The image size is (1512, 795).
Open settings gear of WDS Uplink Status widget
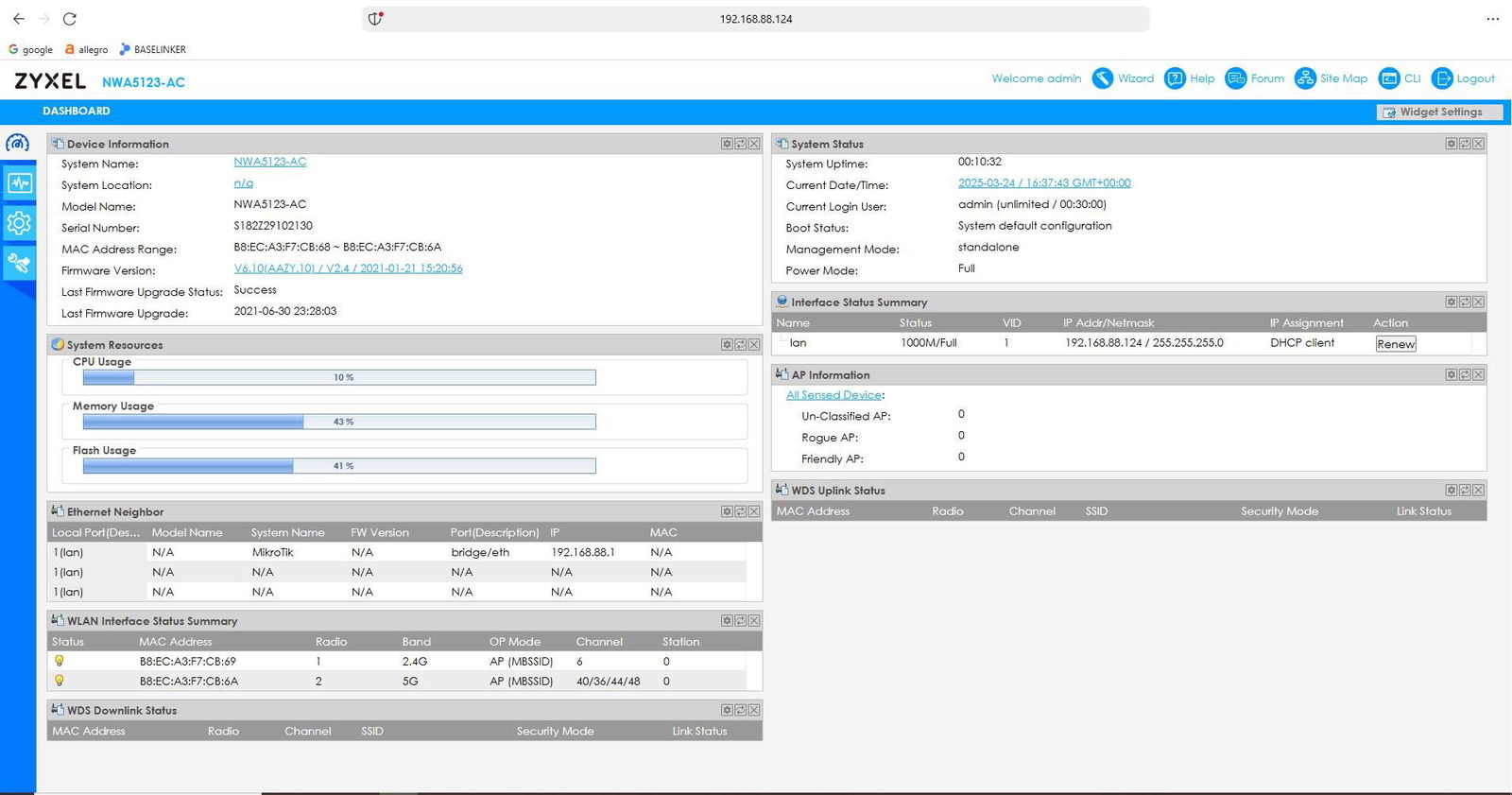[x=1451, y=490]
